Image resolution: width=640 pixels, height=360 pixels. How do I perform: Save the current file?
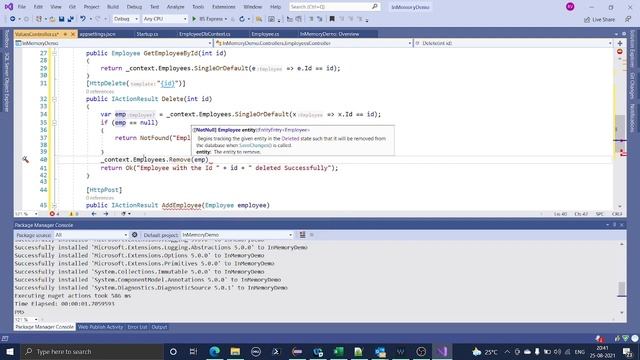click(x=61, y=19)
